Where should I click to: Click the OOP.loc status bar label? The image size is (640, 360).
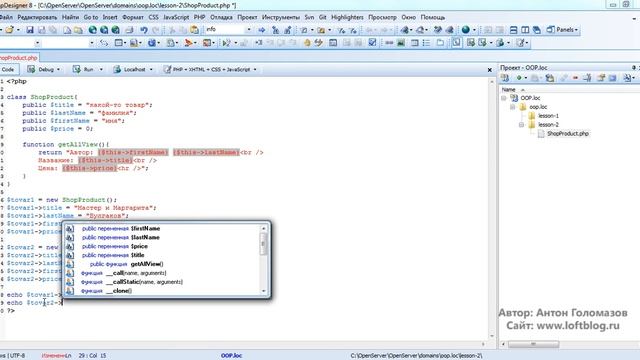(x=231, y=356)
